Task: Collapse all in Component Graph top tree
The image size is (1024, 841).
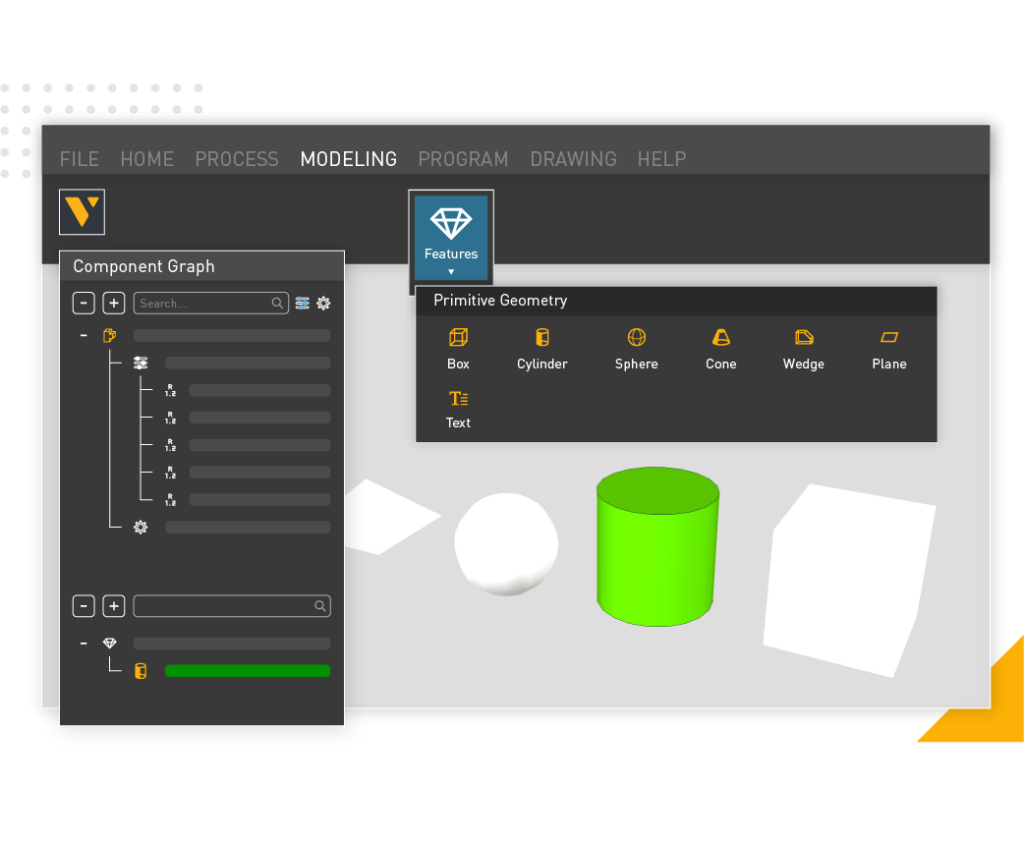Action: click(x=84, y=303)
